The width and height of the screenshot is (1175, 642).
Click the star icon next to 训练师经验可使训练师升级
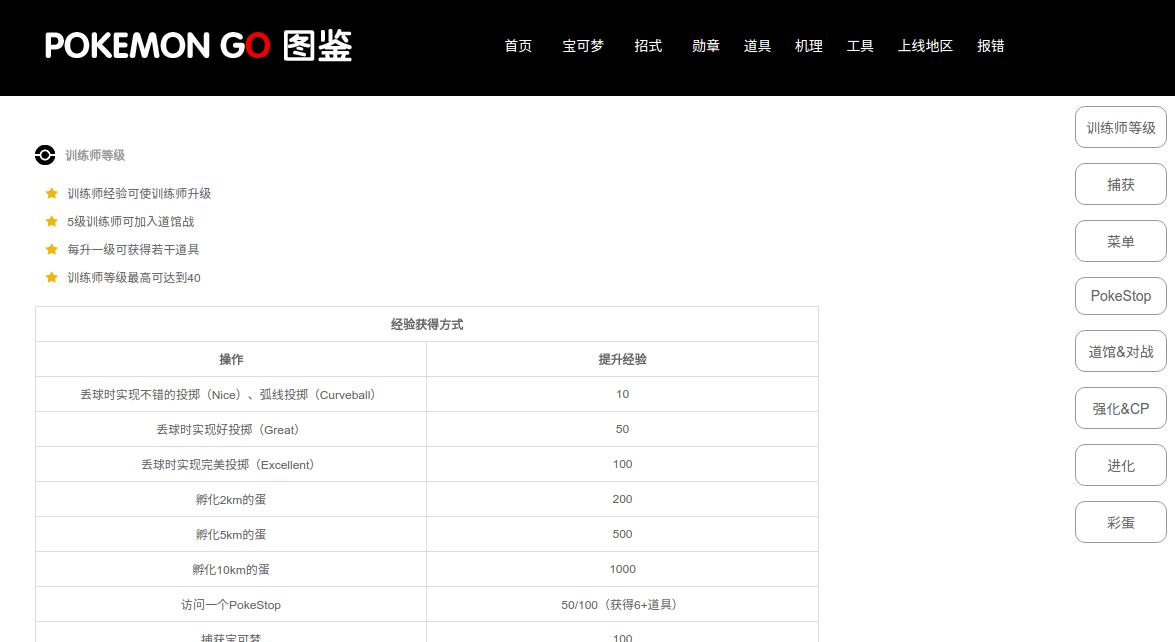click(52, 193)
